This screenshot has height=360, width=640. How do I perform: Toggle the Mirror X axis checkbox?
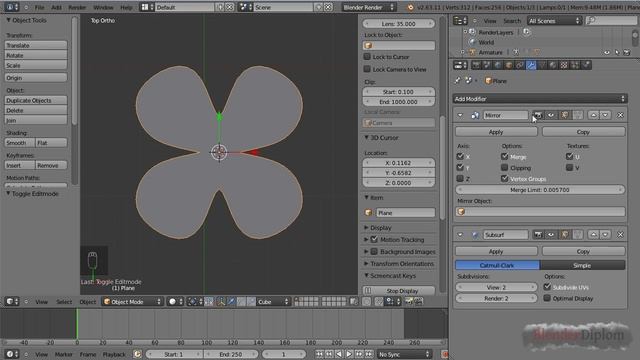tap(460, 156)
